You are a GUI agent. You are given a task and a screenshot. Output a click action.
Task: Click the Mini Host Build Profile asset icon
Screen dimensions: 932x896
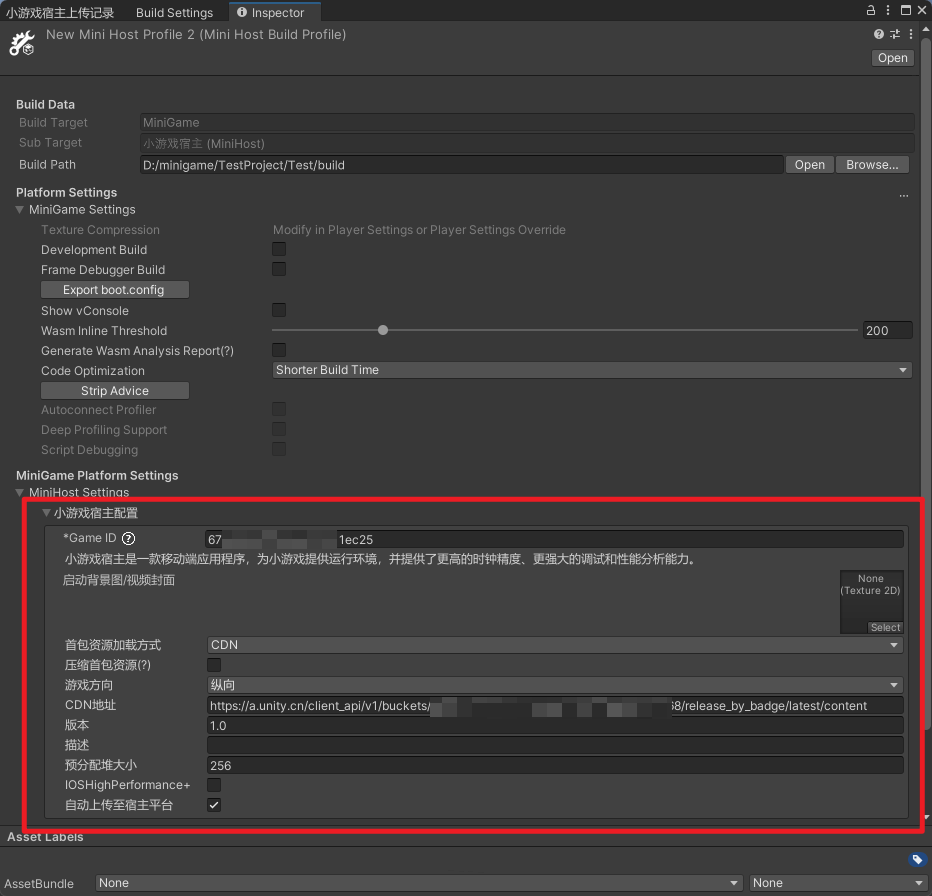22,43
